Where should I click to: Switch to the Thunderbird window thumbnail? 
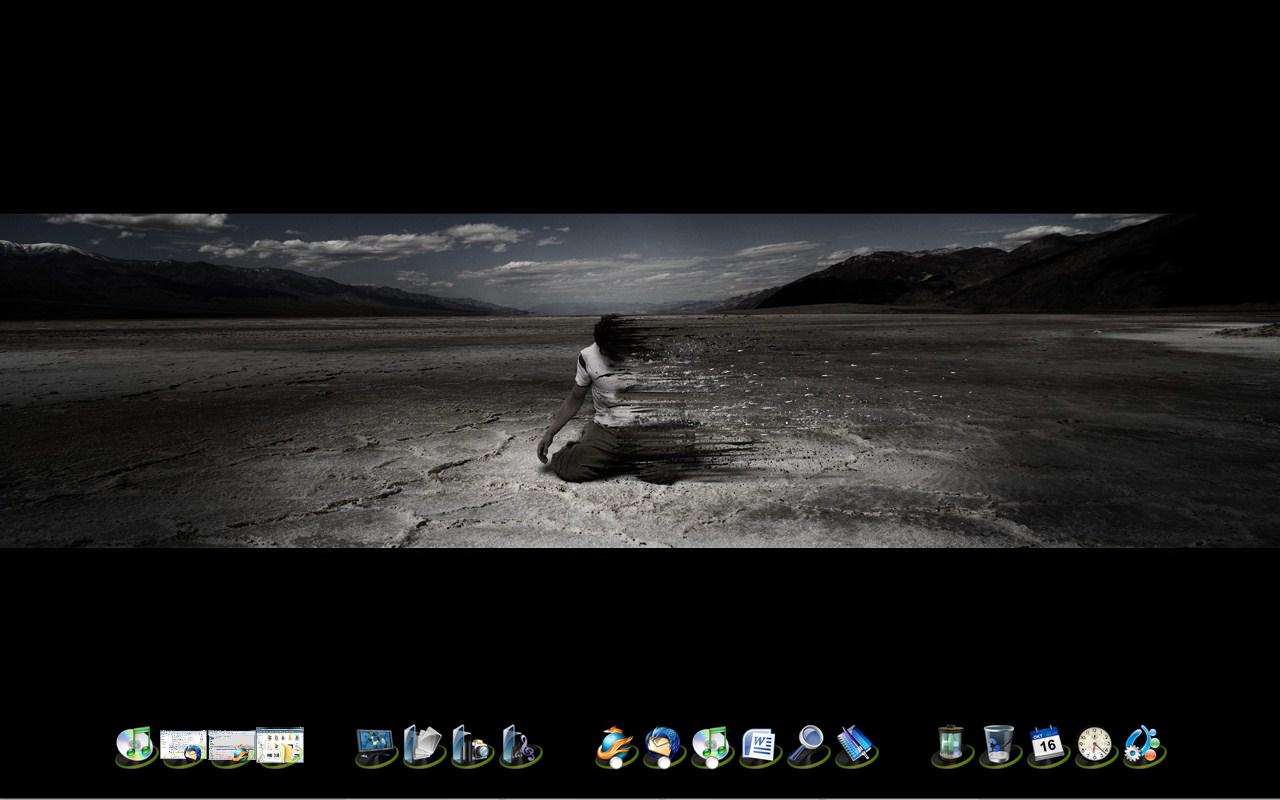pyautogui.click(x=183, y=746)
